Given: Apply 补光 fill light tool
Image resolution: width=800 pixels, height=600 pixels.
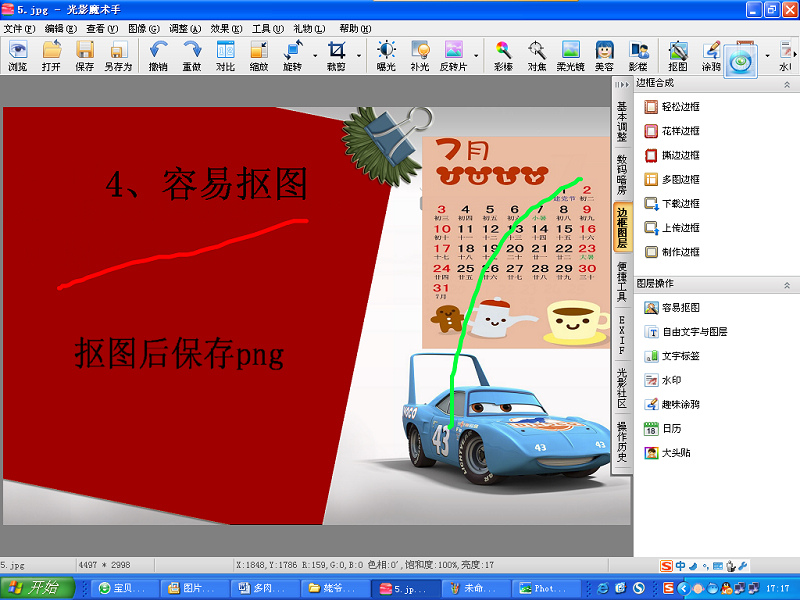Looking at the screenshot, I should pyautogui.click(x=420, y=55).
